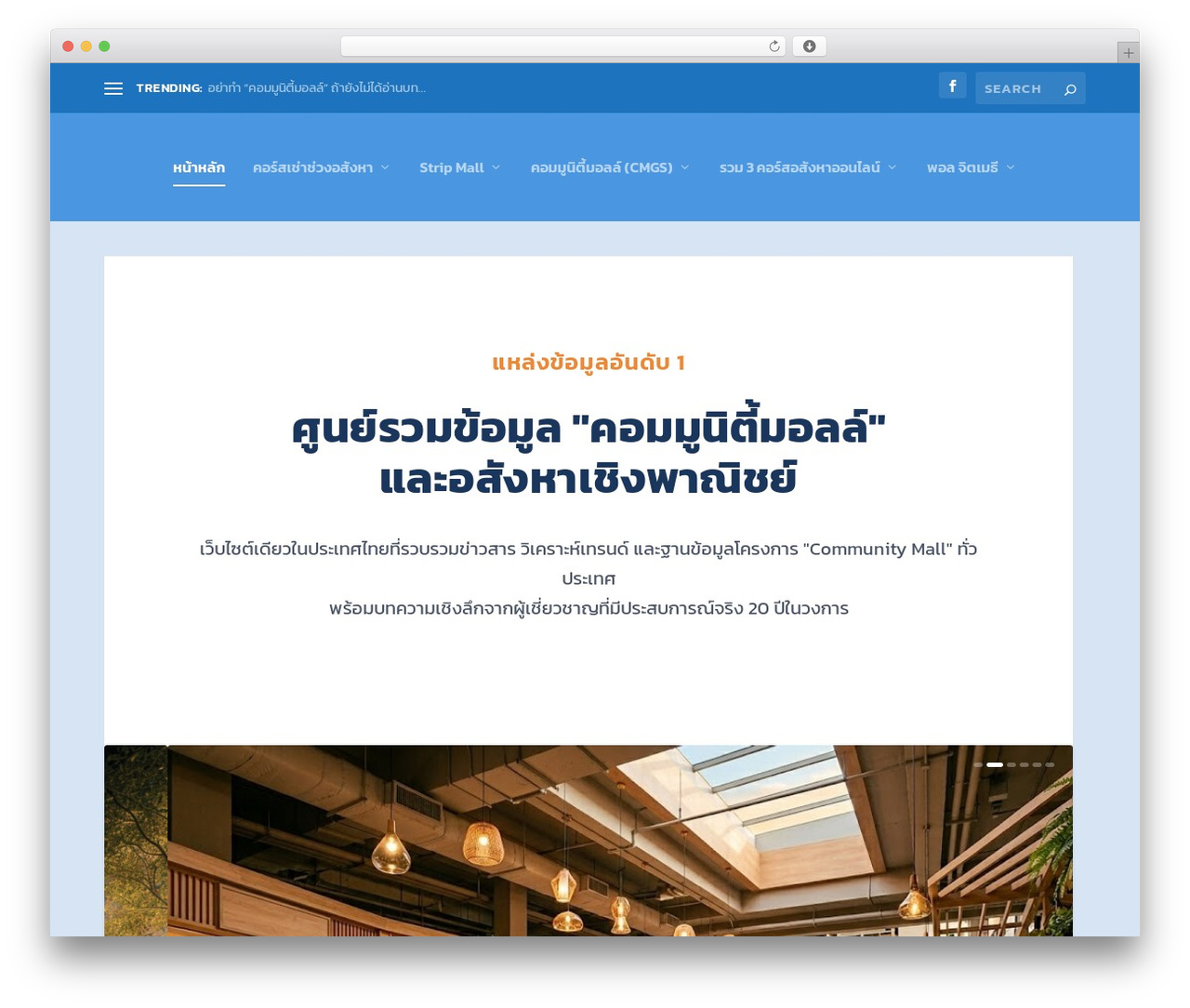The height and width of the screenshot is (1008, 1190).
Task: Open the พอล จิตเมธี dropdown
Action: (971, 167)
